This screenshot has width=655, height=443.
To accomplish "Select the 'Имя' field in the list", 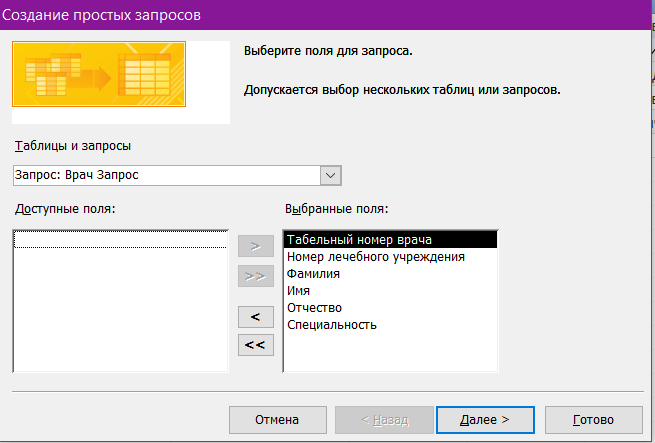I will [391, 291].
